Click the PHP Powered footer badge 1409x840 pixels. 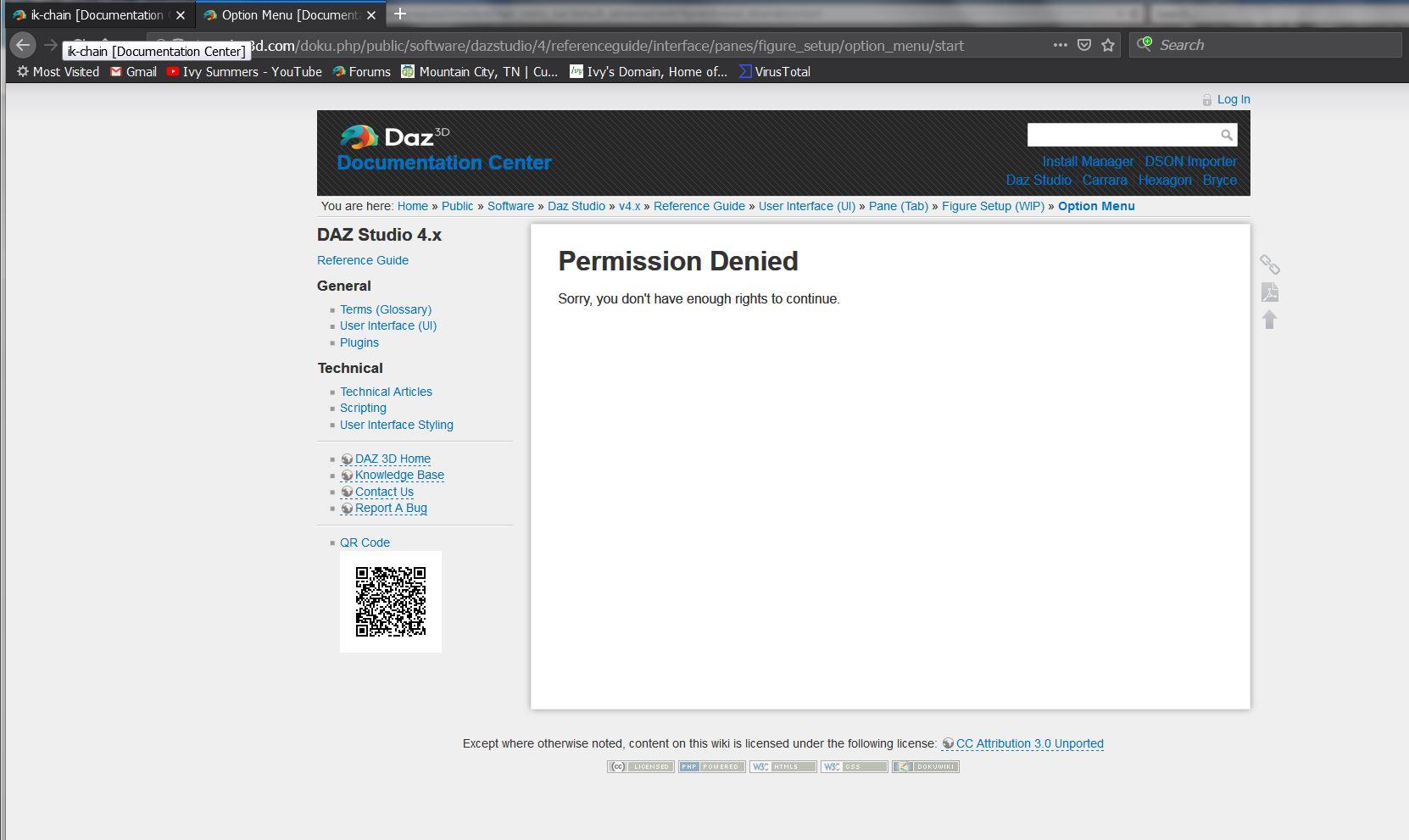712,766
